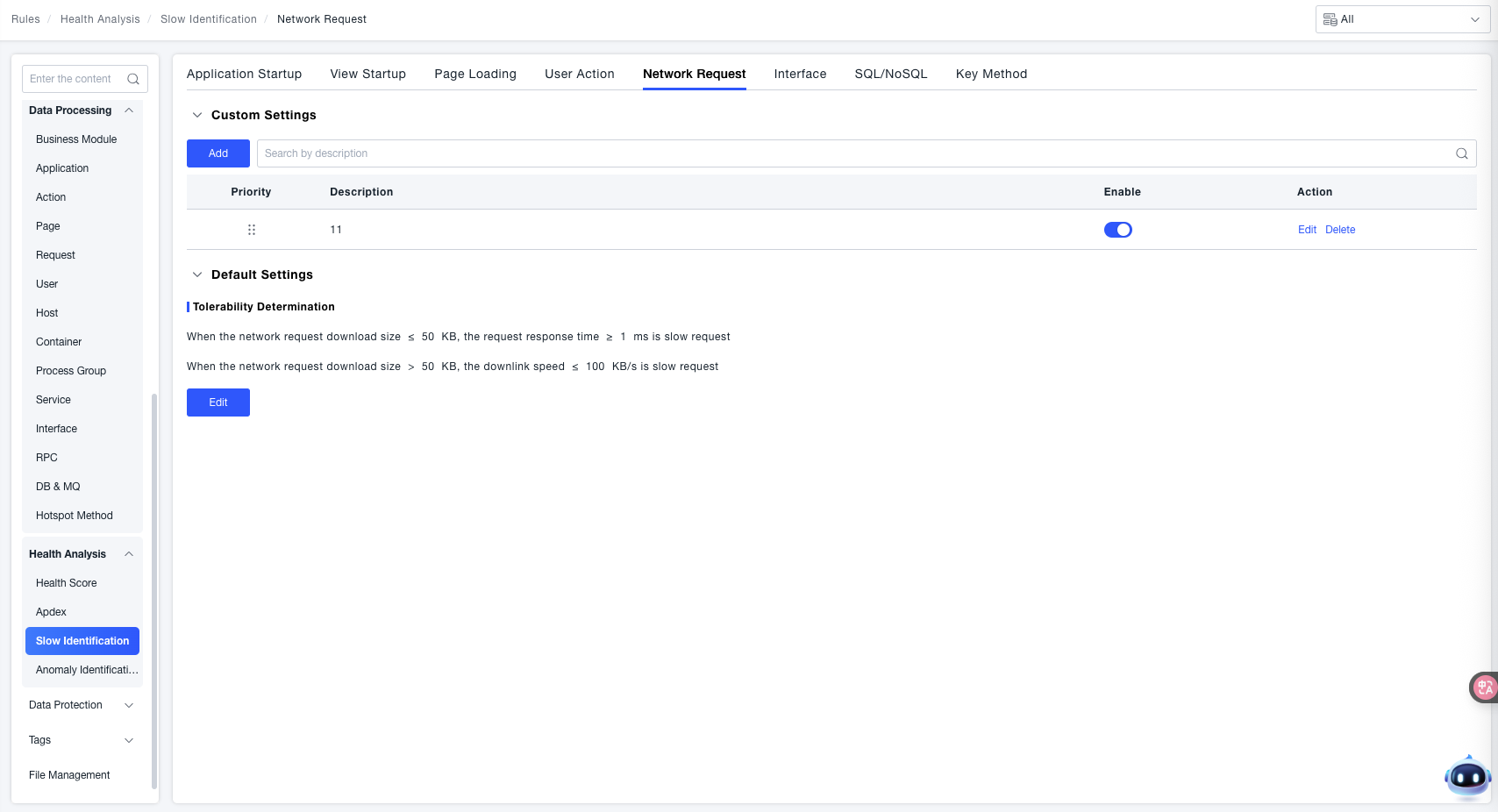
Task: Switch to the SQL/NoSQL tab
Action: (x=890, y=74)
